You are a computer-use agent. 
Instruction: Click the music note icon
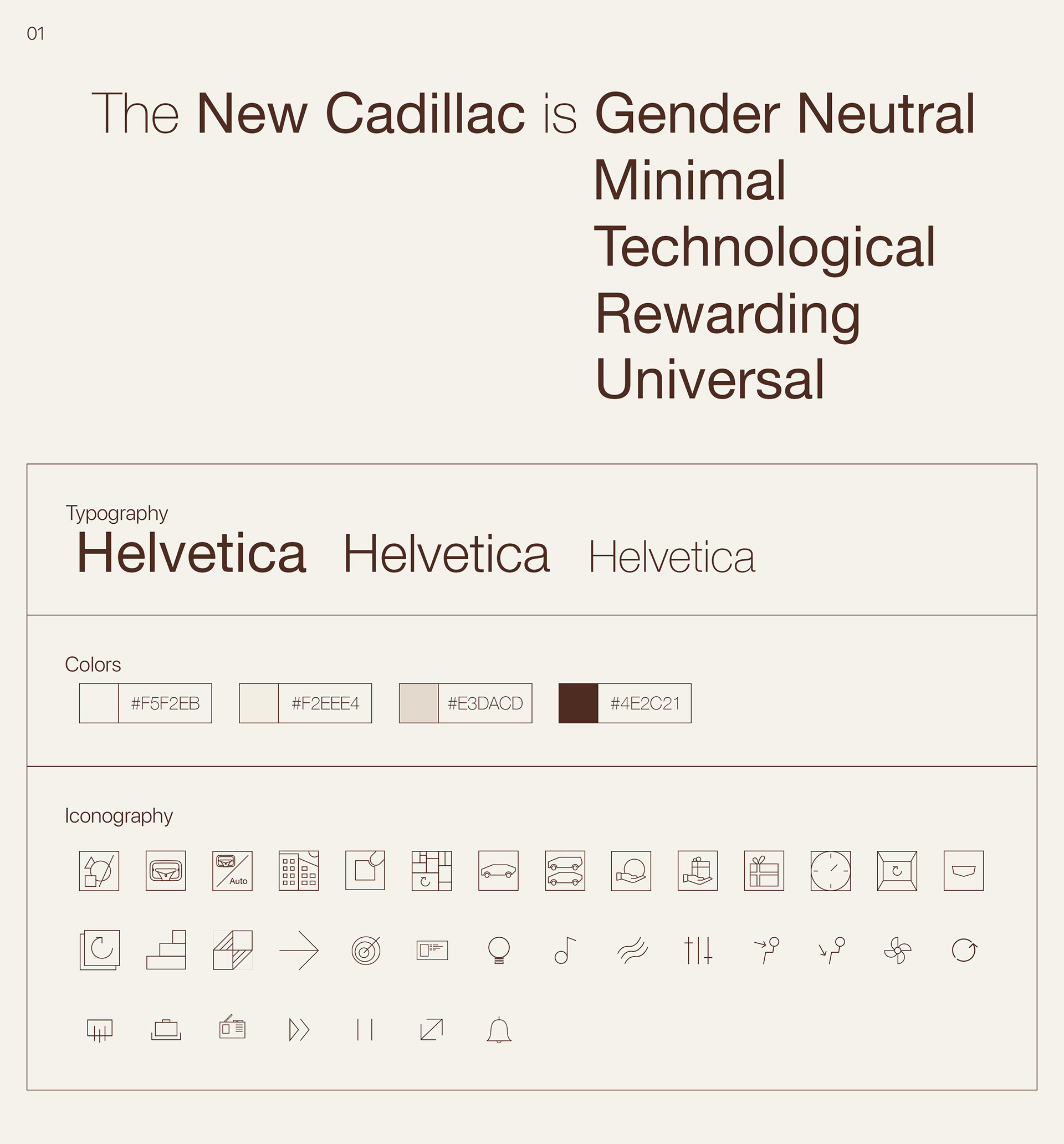point(565,950)
